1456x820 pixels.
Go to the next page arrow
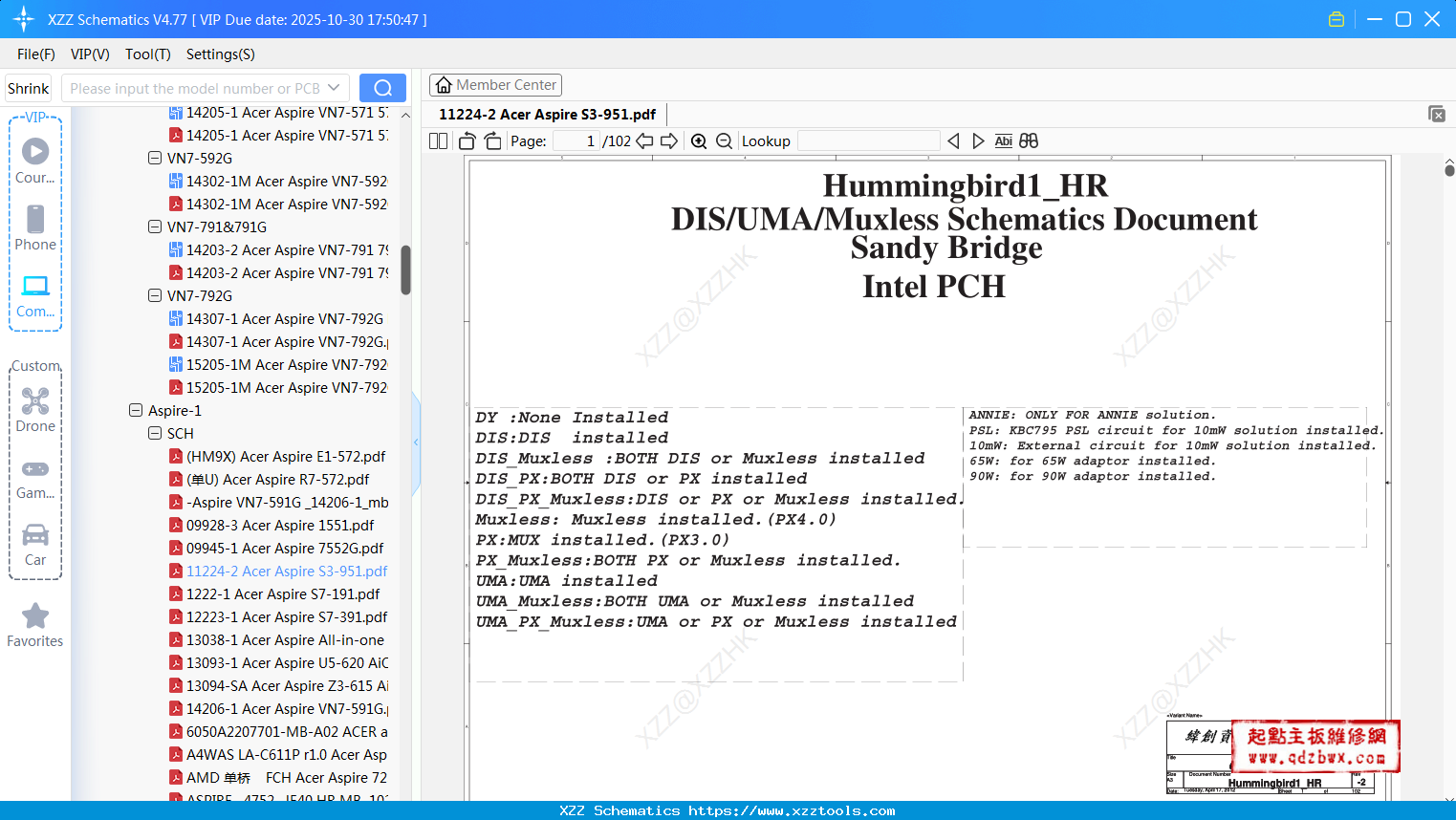(669, 141)
